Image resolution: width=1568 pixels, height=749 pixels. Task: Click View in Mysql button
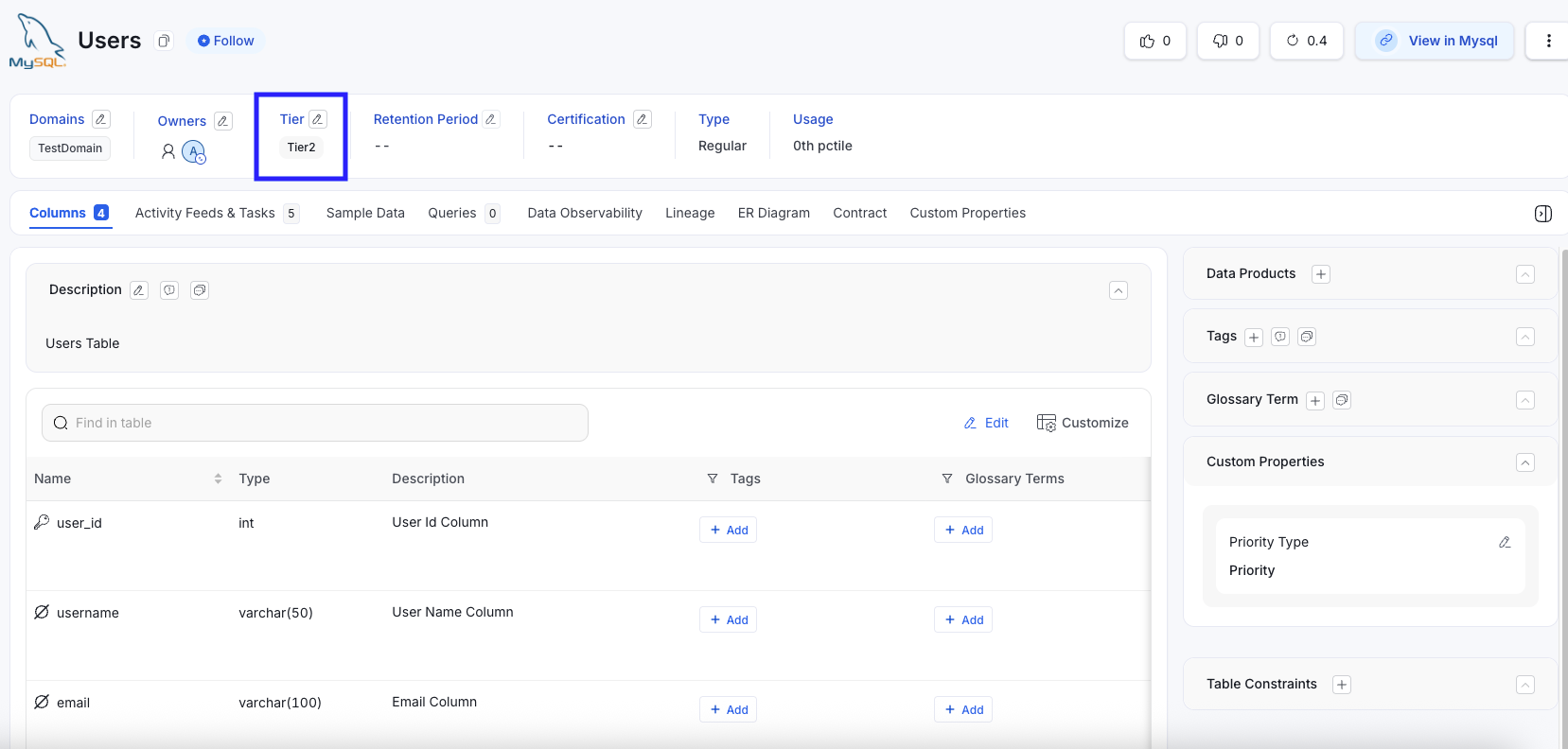pos(1435,41)
